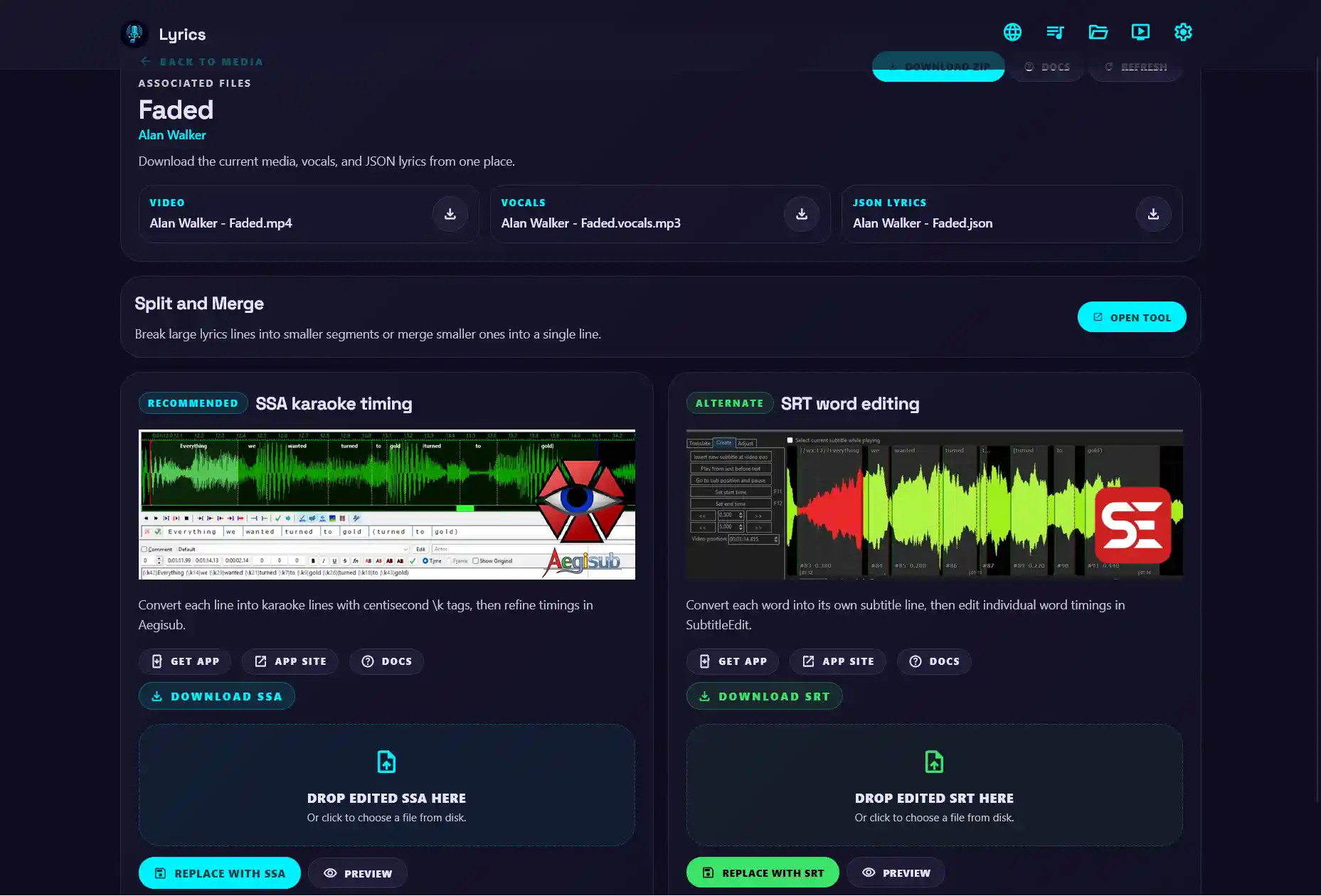
Task: Click Replace with SSA button
Action: pos(220,873)
